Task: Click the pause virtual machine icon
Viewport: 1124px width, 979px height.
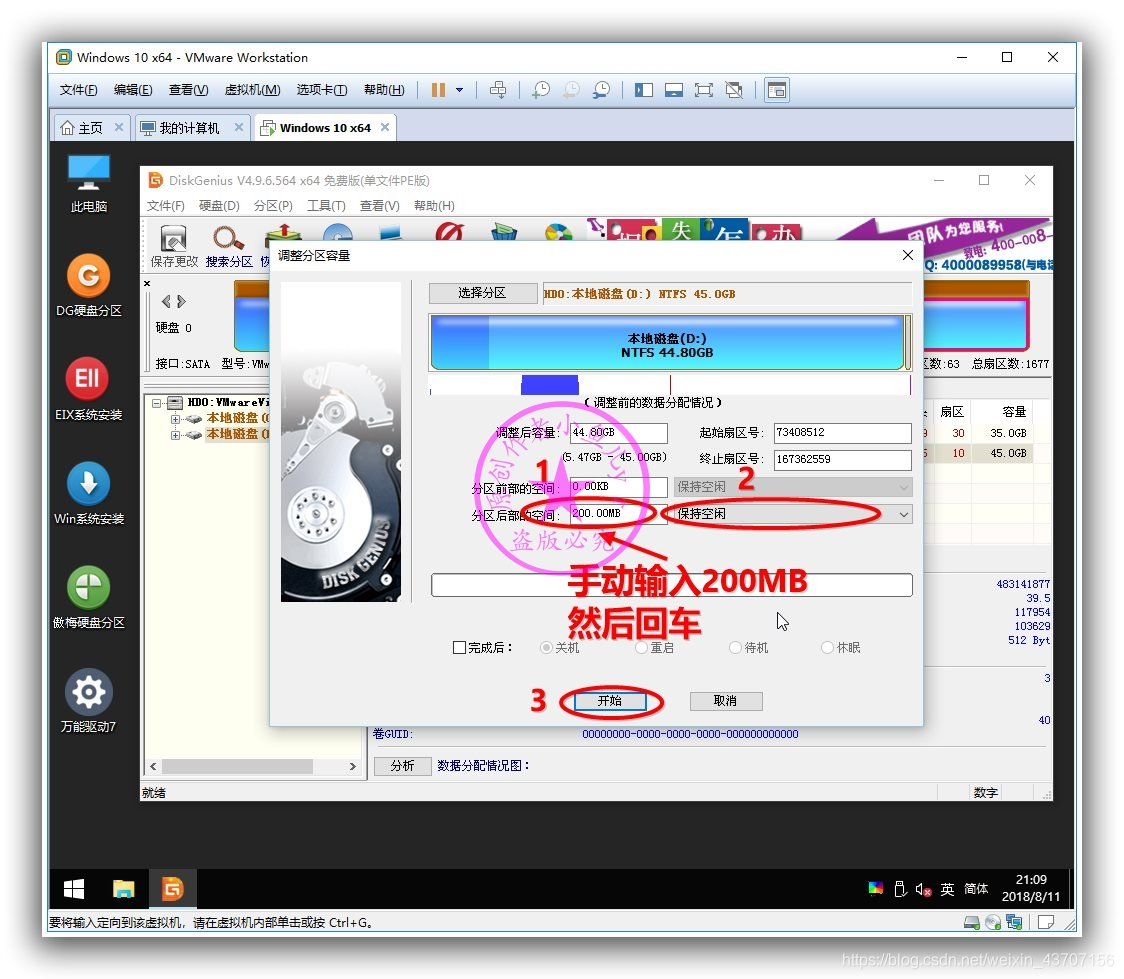Action: [x=438, y=90]
